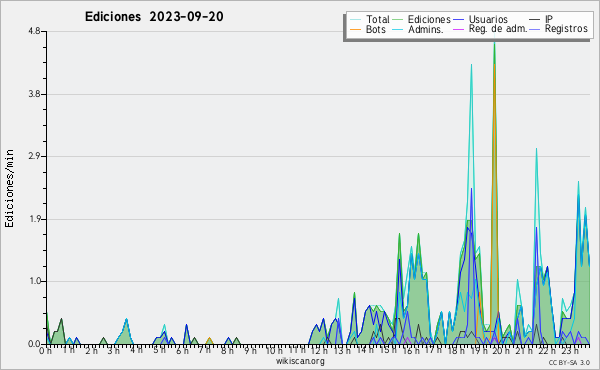The height and width of the screenshot is (370, 600).
Task: Click the dark line swatch next to IP
Action: tap(535, 19)
